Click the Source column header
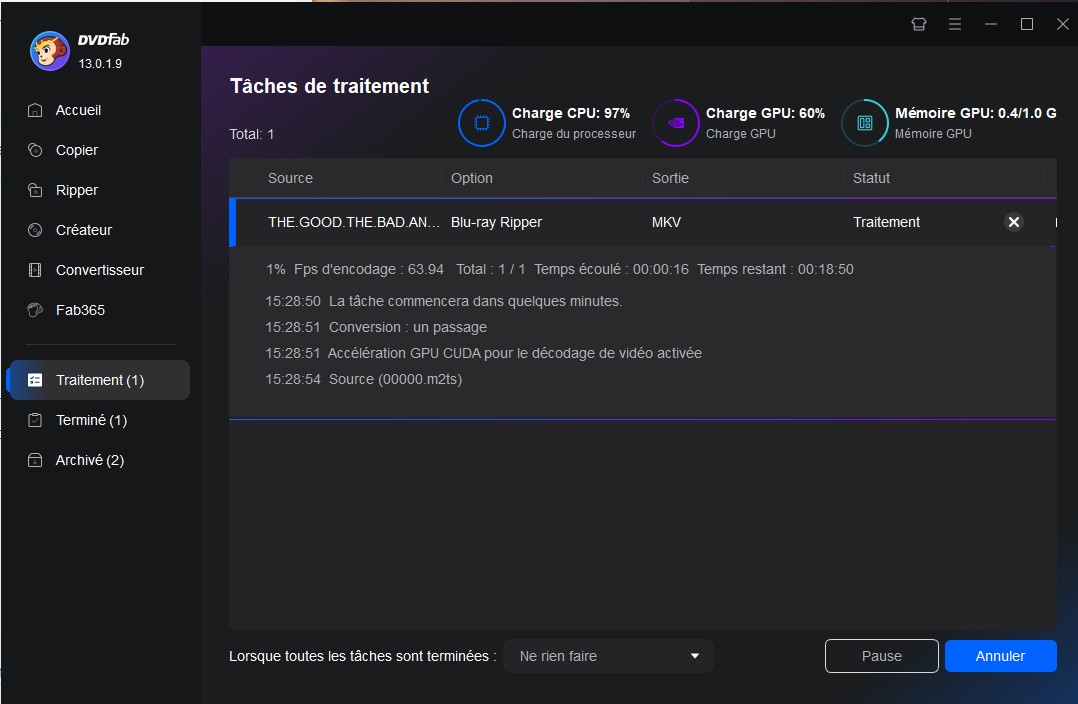 coord(290,178)
